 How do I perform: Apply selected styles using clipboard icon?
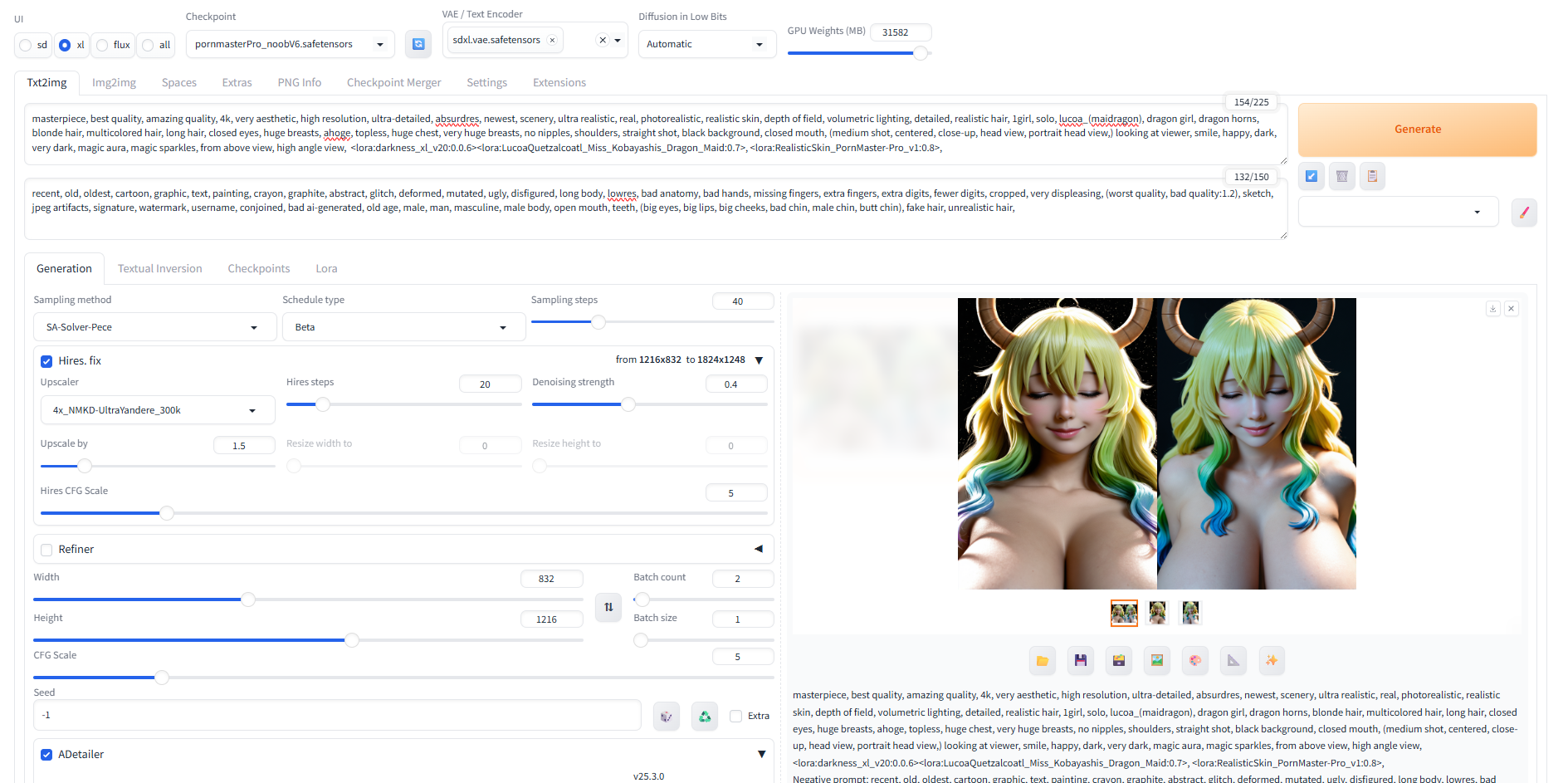pos(1372,176)
